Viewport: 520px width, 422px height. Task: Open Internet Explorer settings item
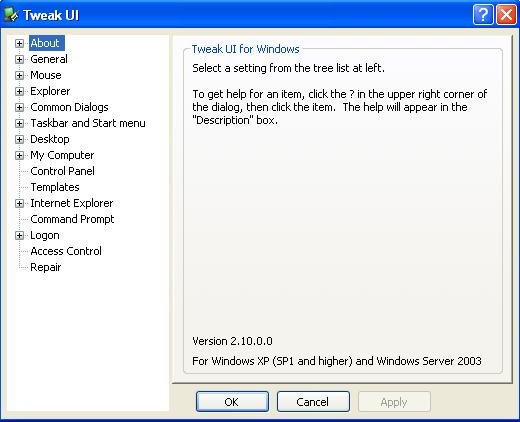point(72,203)
